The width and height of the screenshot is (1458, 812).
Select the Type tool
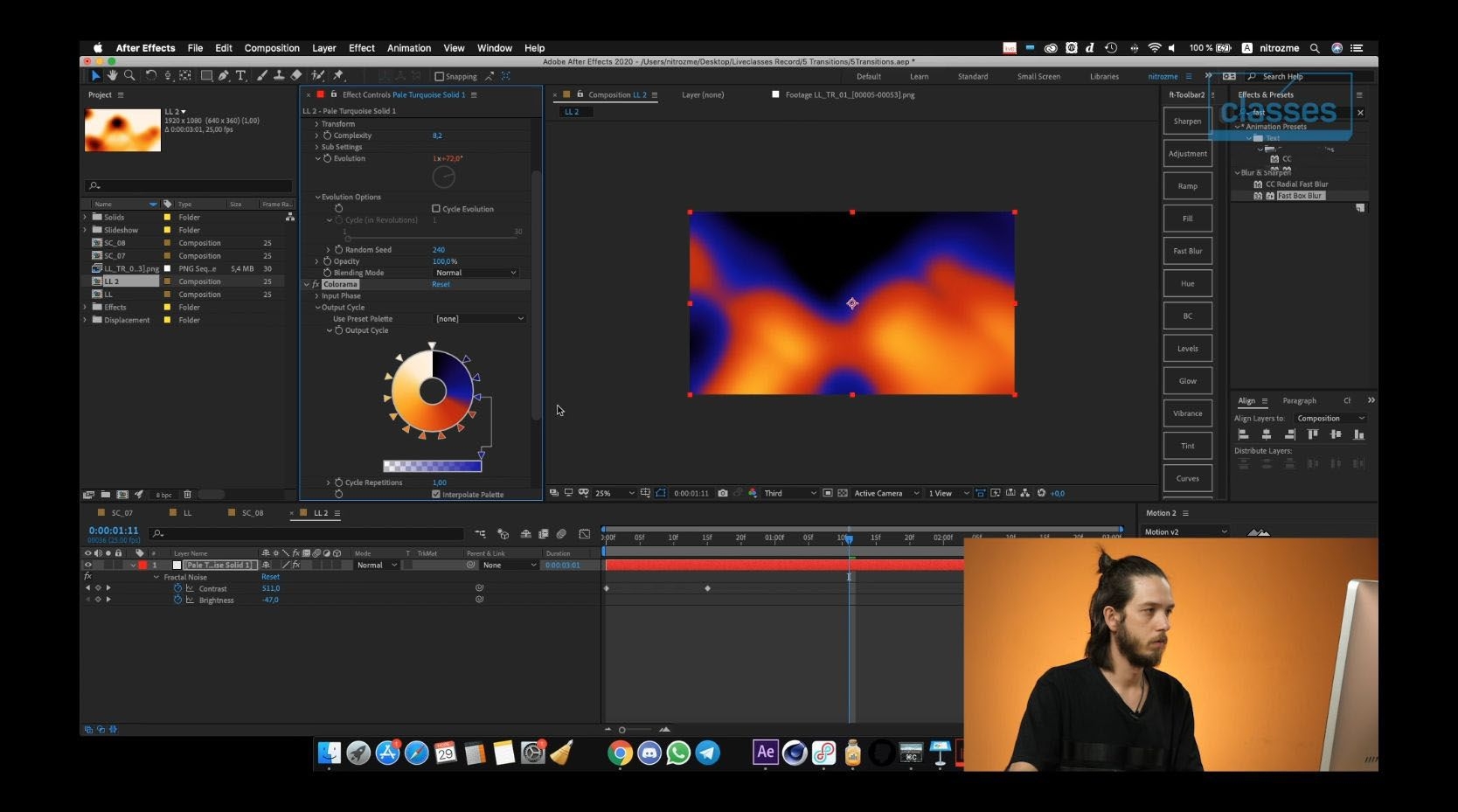click(x=241, y=76)
